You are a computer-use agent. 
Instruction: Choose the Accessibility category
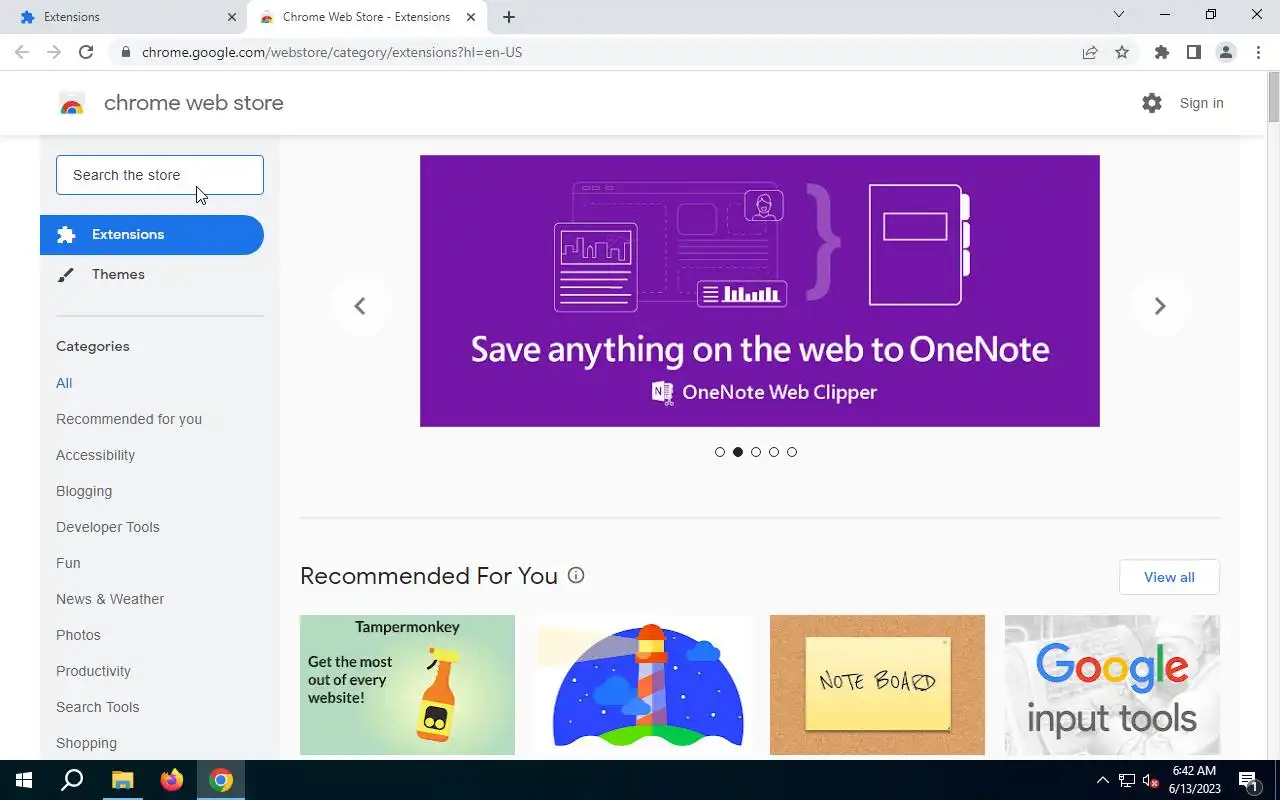(x=95, y=455)
